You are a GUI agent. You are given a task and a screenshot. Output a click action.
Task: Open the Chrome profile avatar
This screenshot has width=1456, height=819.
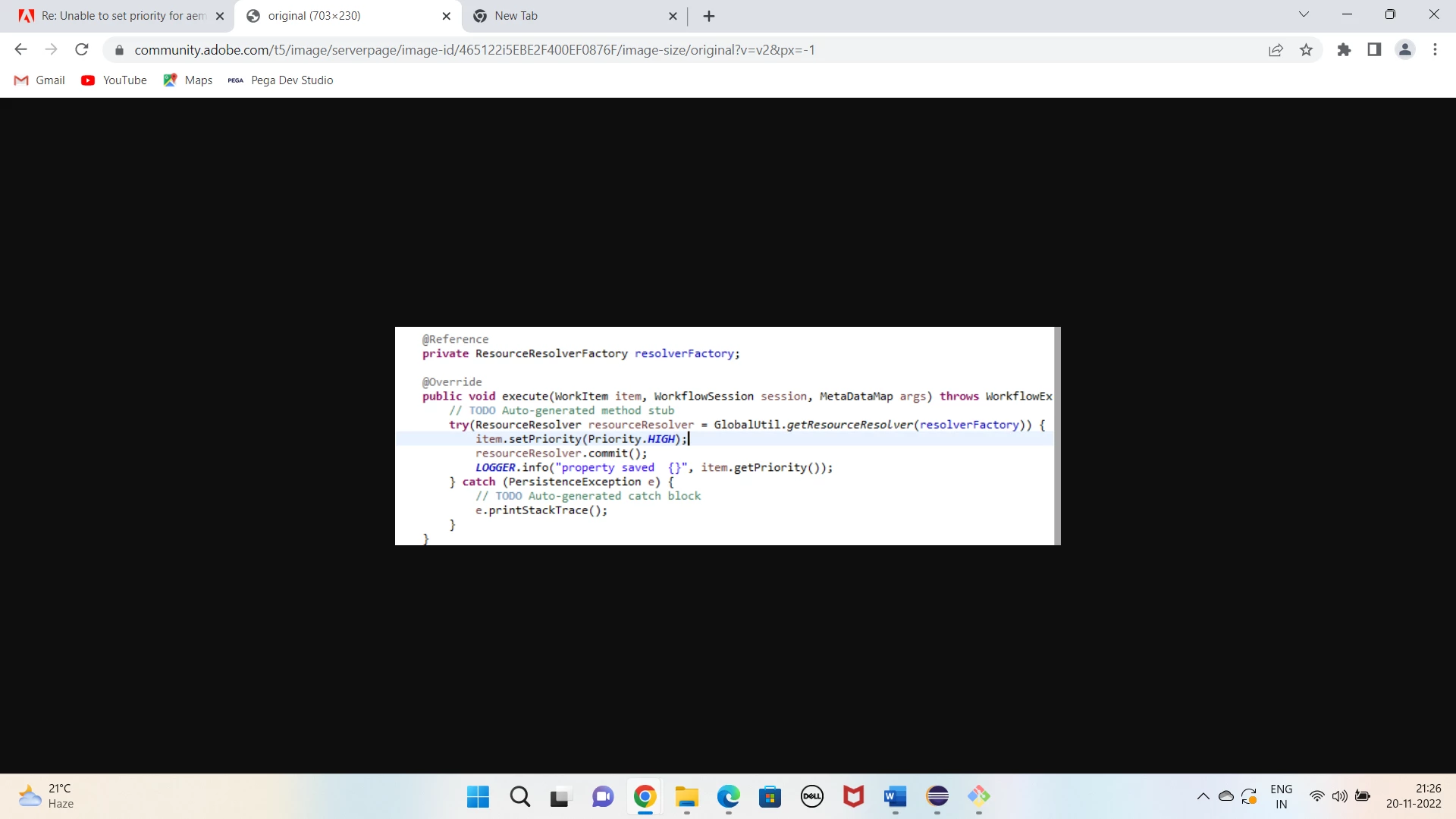[1404, 50]
